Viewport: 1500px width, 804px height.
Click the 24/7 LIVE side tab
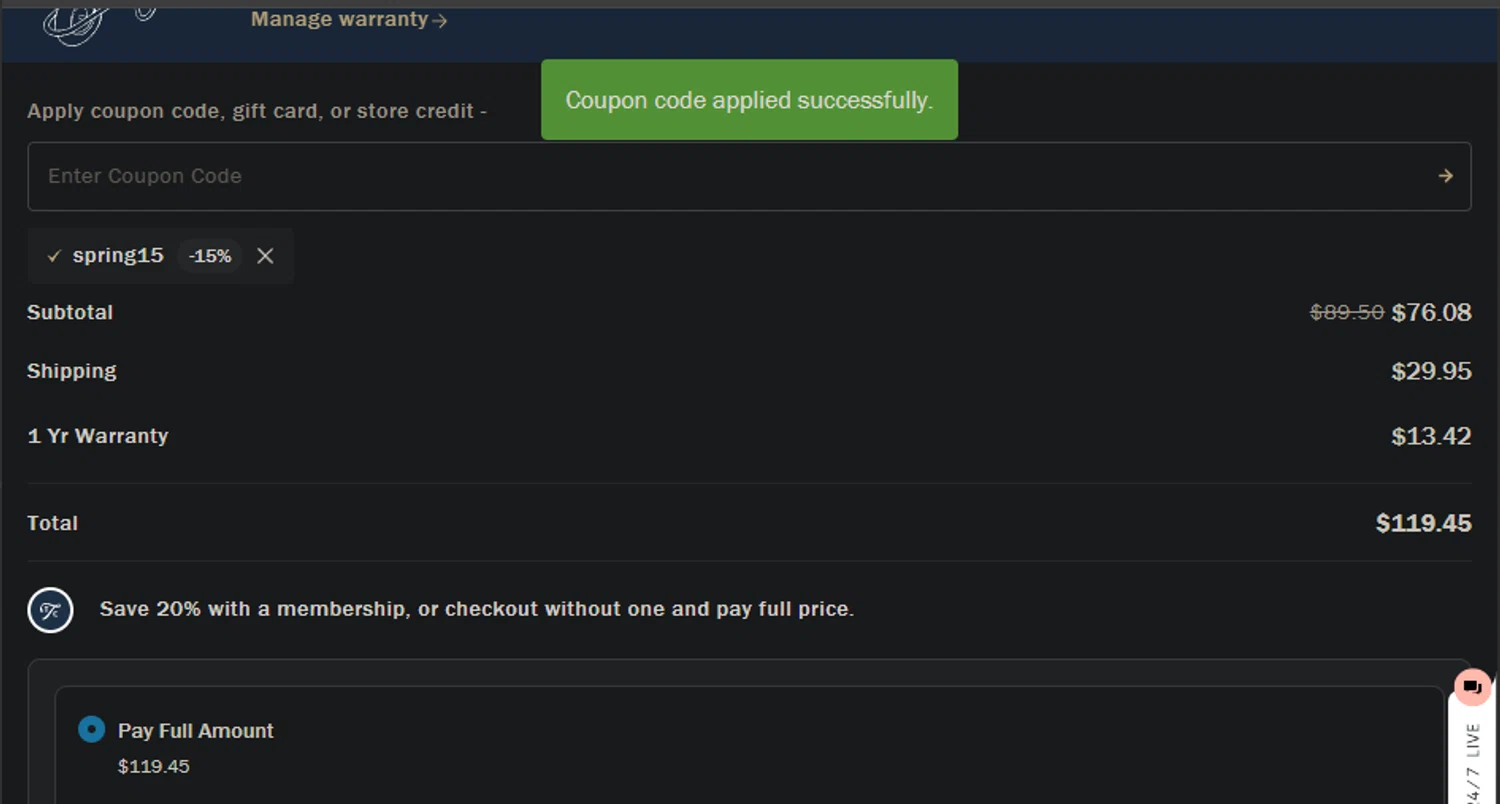pos(1473,762)
